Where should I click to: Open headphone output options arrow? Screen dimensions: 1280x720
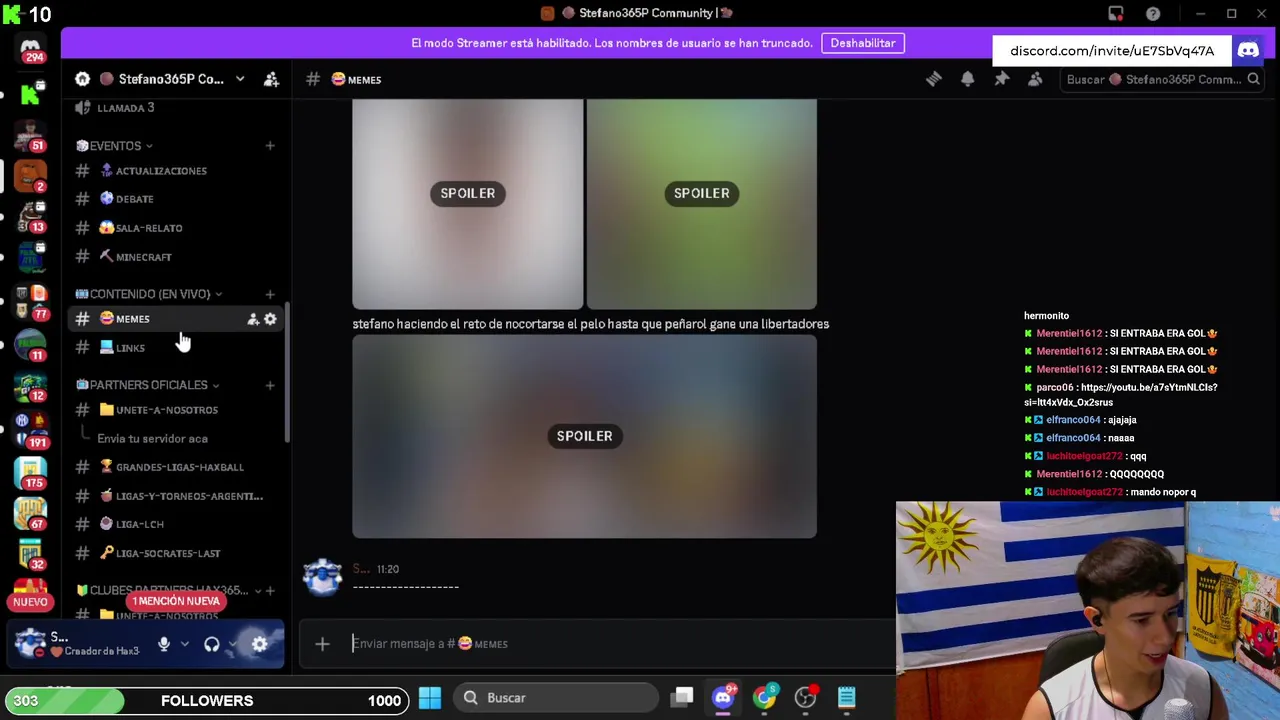click(233, 645)
